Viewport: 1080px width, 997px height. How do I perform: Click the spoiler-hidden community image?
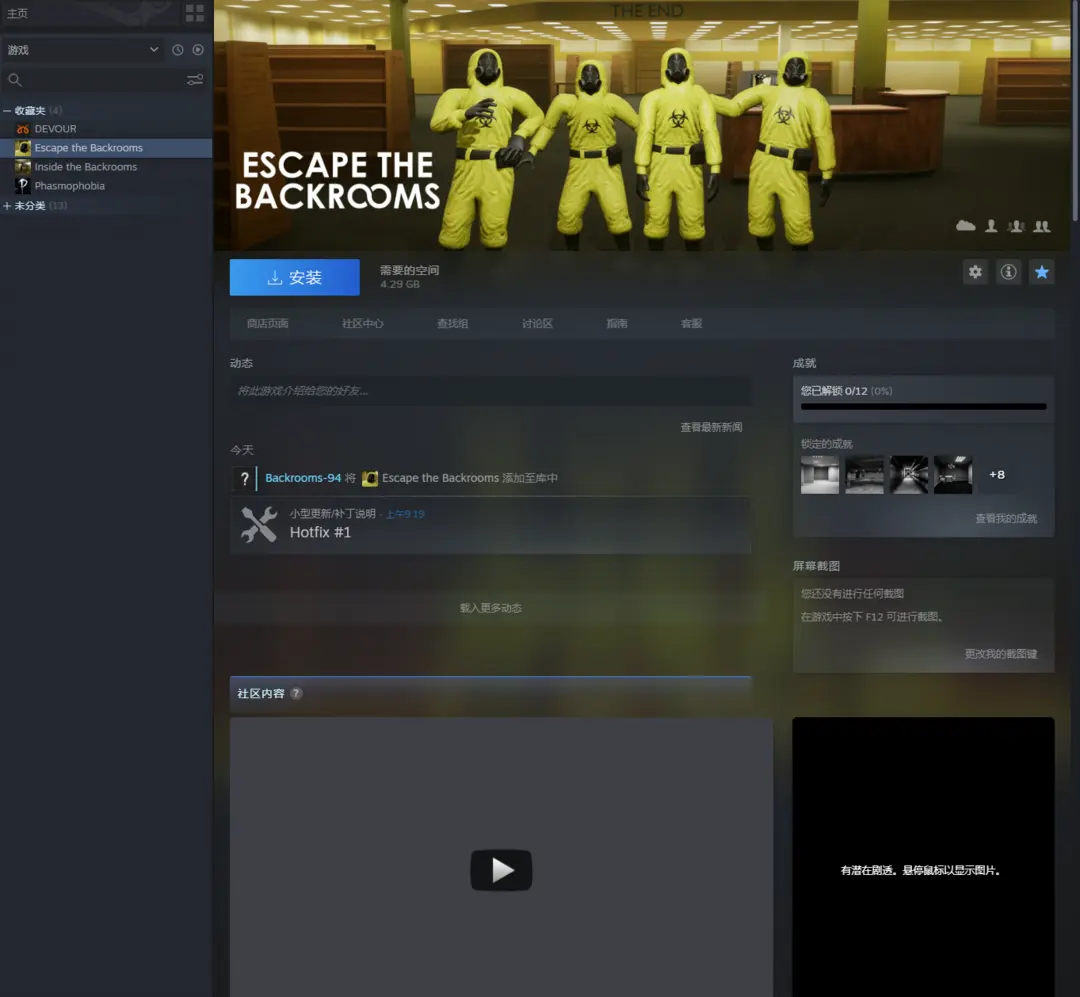tap(923, 857)
